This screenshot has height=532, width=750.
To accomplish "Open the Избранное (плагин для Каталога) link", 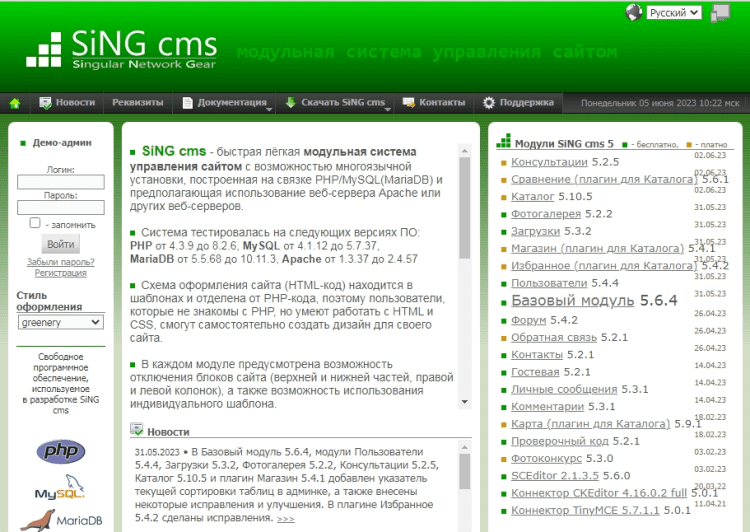I will pyautogui.click(x=604, y=266).
